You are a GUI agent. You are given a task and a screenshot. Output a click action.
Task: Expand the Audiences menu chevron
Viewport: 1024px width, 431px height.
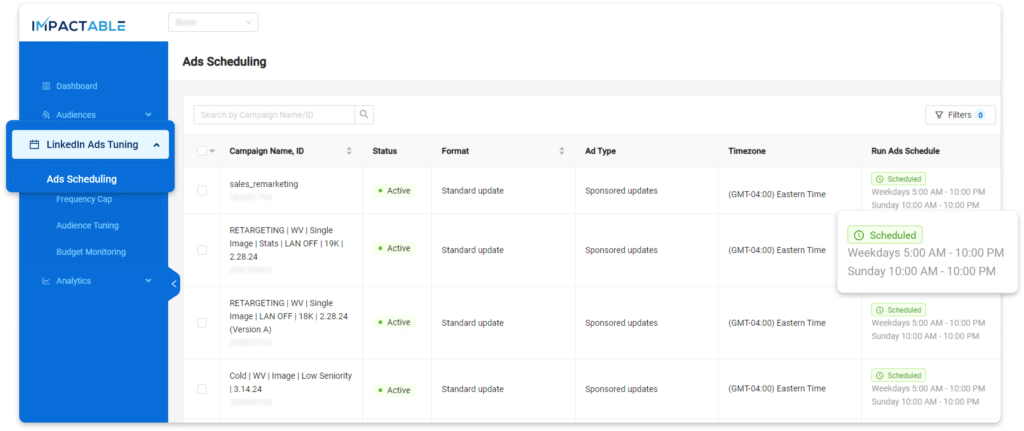pyautogui.click(x=148, y=115)
